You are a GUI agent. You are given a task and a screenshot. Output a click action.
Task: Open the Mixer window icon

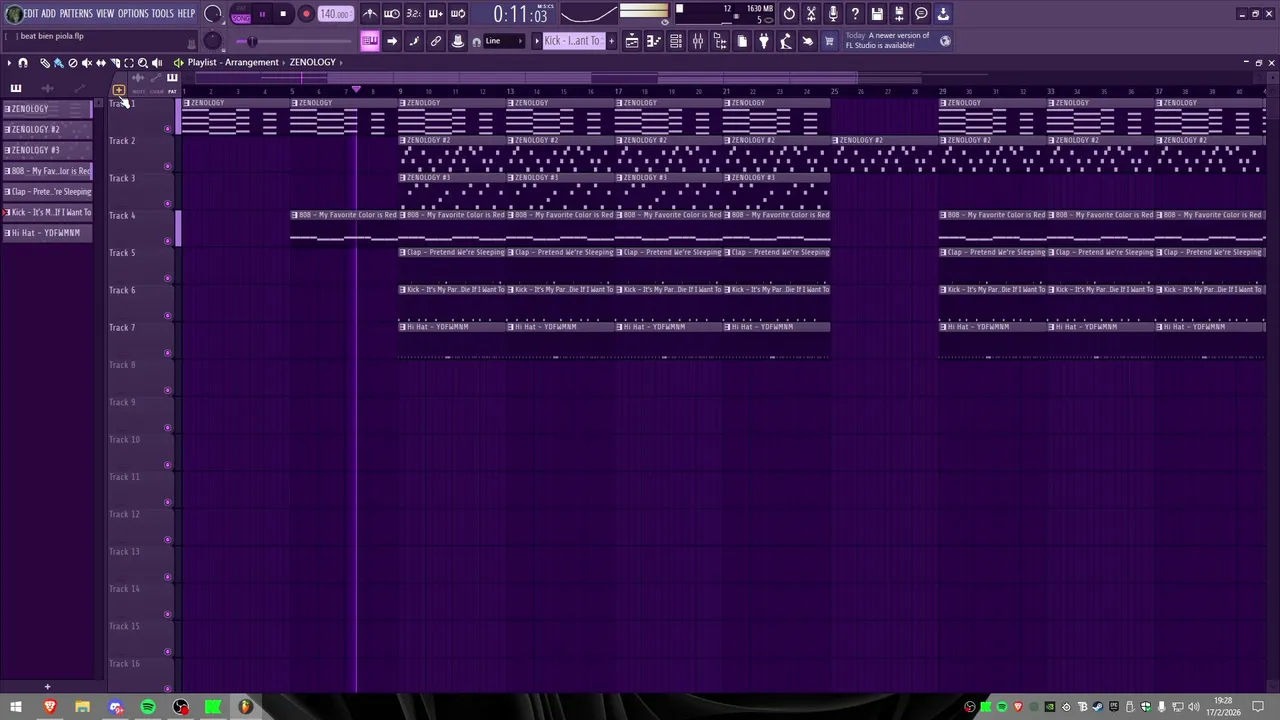pyautogui.click(x=698, y=41)
